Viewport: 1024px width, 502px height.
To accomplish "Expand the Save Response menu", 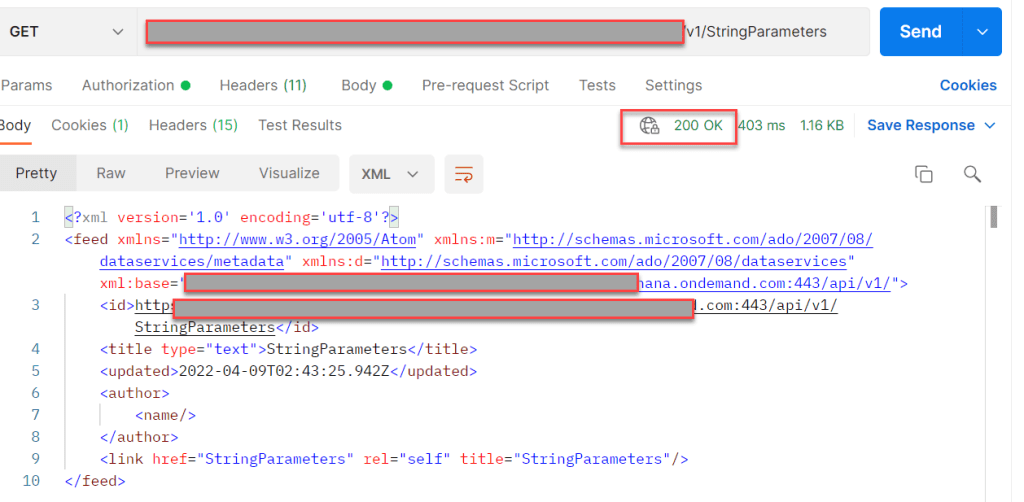I will (931, 126).
